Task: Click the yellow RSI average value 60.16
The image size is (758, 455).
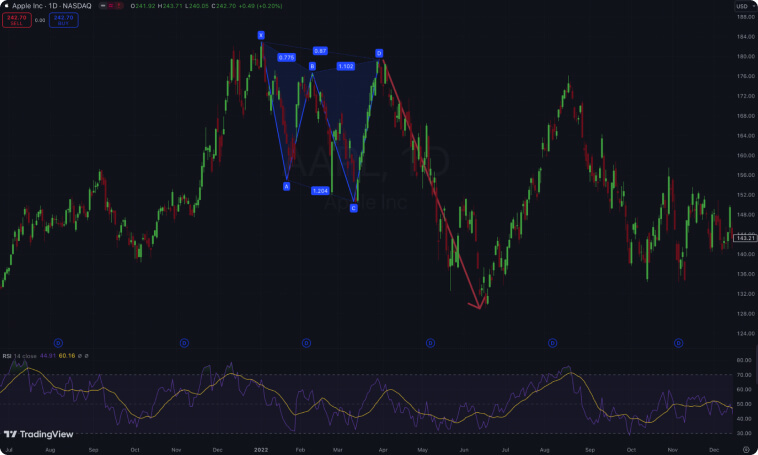Action: tap(67, 356)
